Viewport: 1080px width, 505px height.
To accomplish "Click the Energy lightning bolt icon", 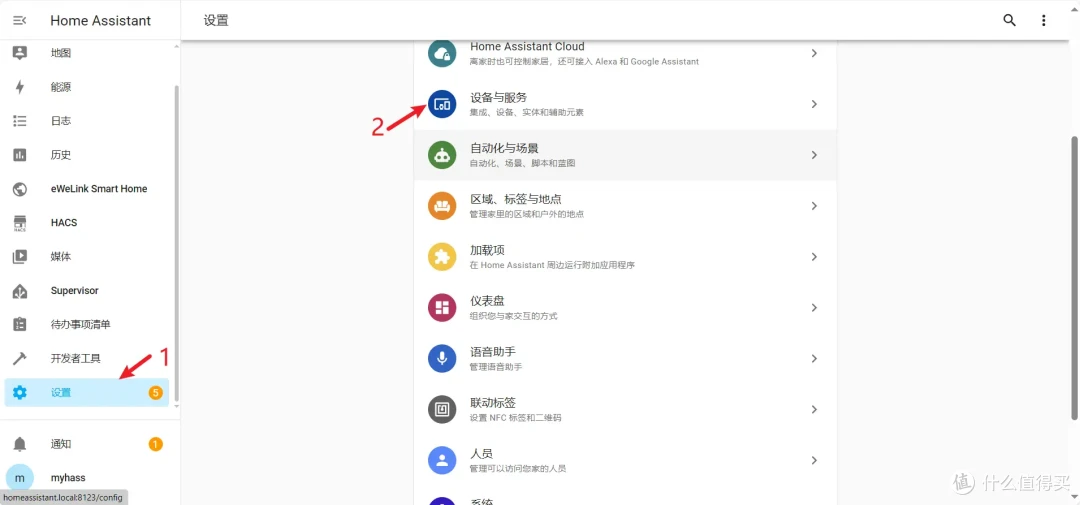I will coord(20,87).
